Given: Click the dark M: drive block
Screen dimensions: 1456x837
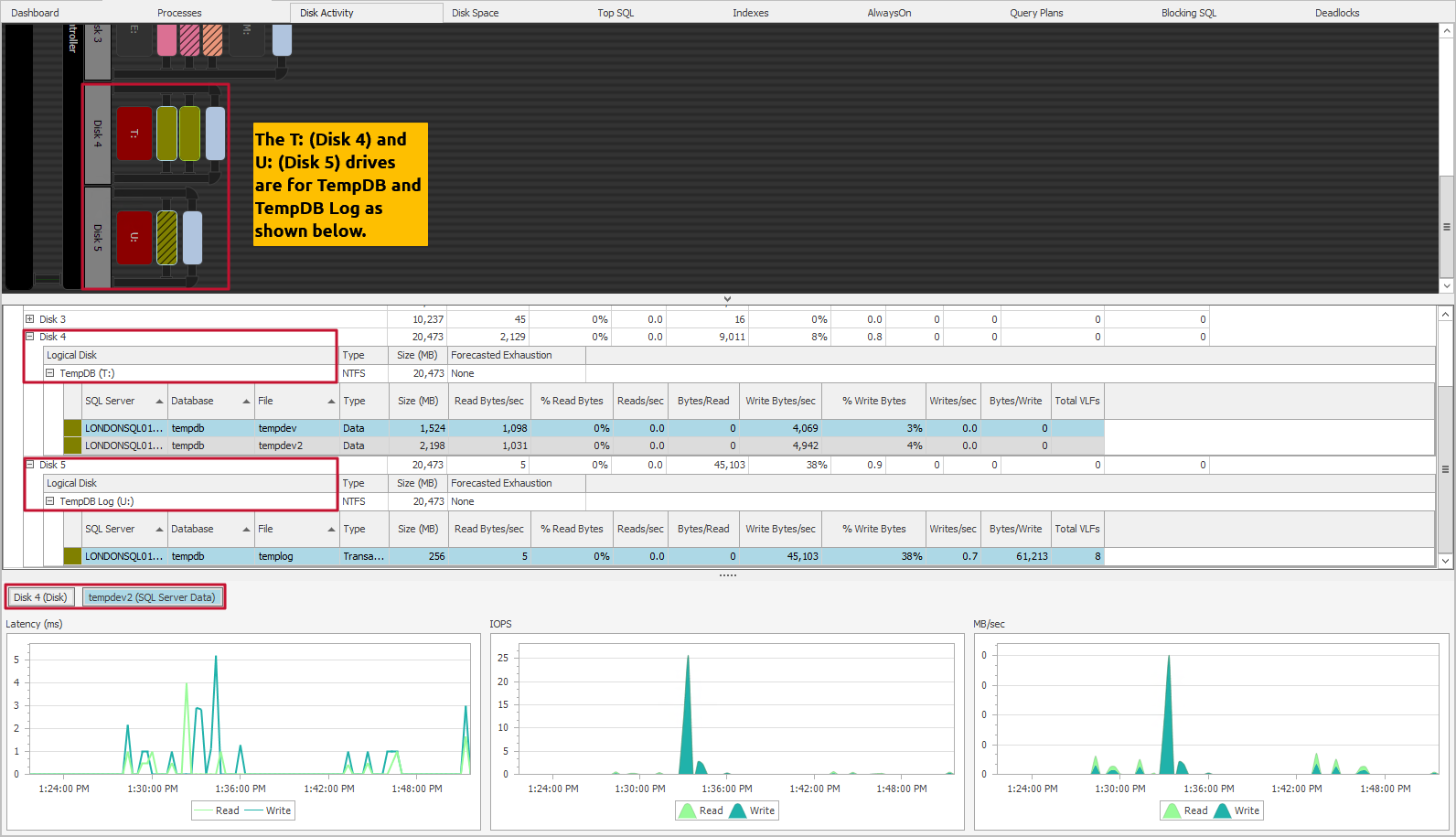Looking at the screenshot, I should (246, 40).
